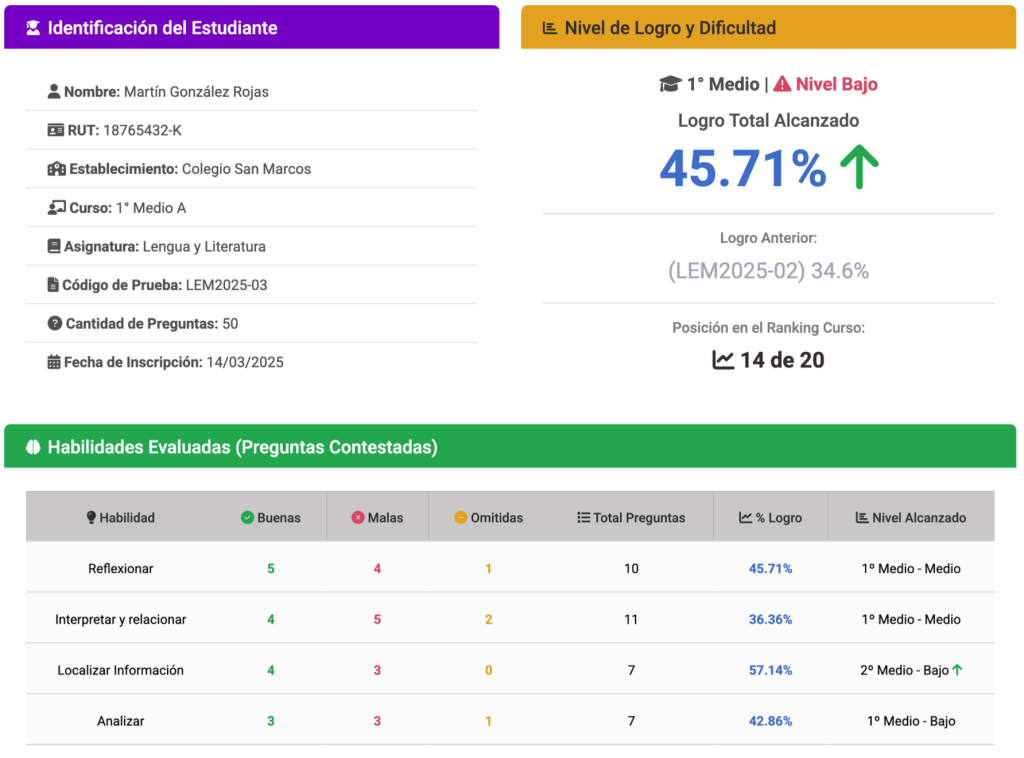
Task: Click the ranking chart icon beside 14 de 20
Action: point(723,360)
